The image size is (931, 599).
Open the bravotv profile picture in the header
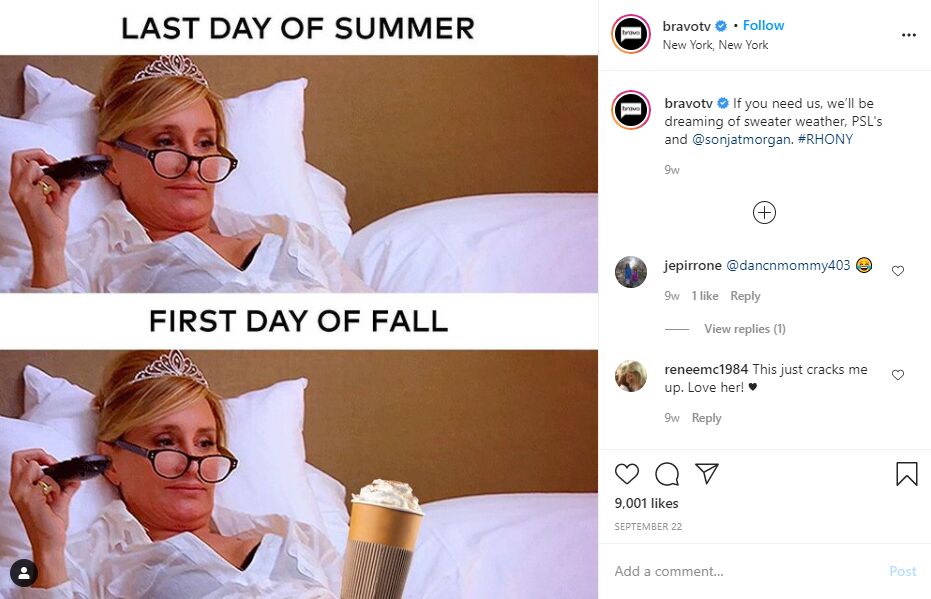click(631, 34)
